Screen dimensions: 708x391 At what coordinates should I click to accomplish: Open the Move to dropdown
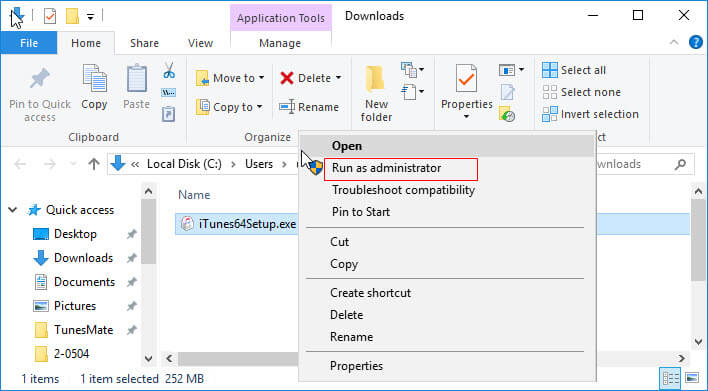(x=230, y=78)
